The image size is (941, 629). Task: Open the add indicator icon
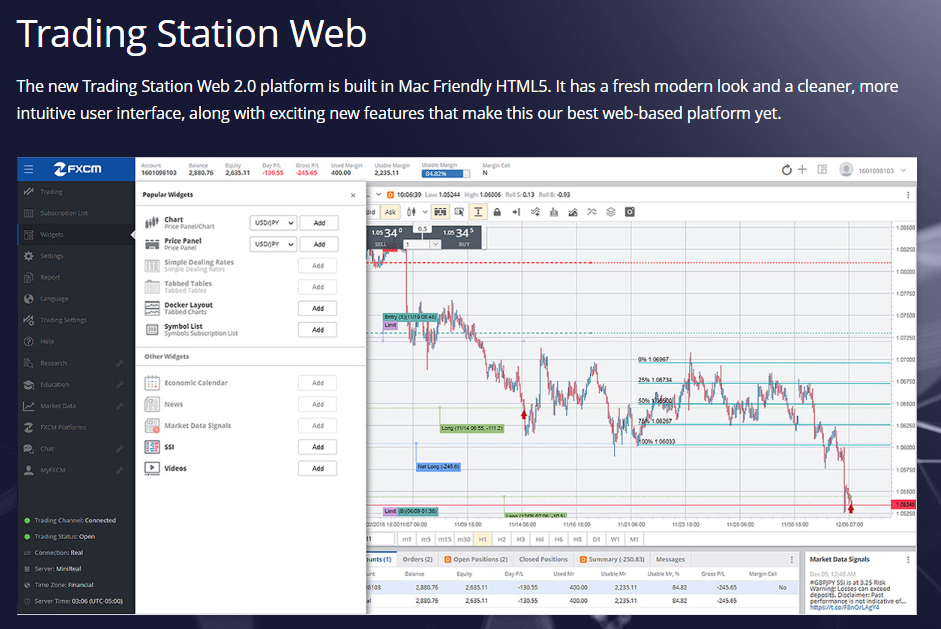pyautogui.click(x=535, y=212)
